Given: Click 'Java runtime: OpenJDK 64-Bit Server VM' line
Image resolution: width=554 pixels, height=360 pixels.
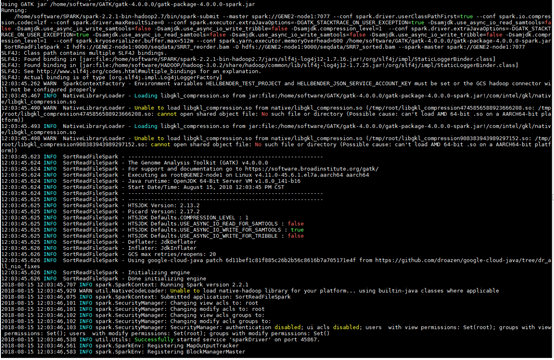Looking at the screenshot, I should 214,181.
